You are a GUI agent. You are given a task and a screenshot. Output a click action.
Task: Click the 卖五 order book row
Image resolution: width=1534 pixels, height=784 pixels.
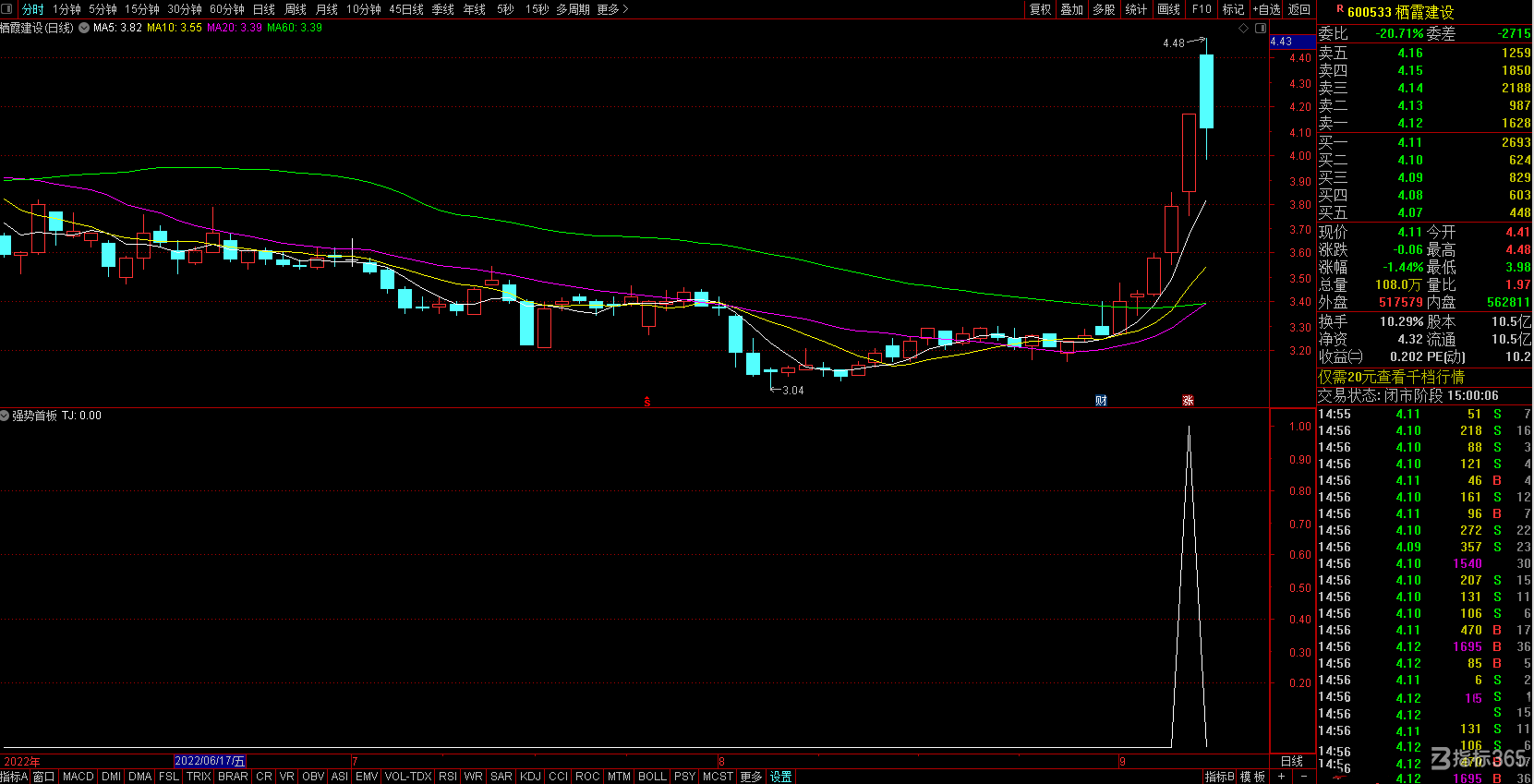(1424, 54)
